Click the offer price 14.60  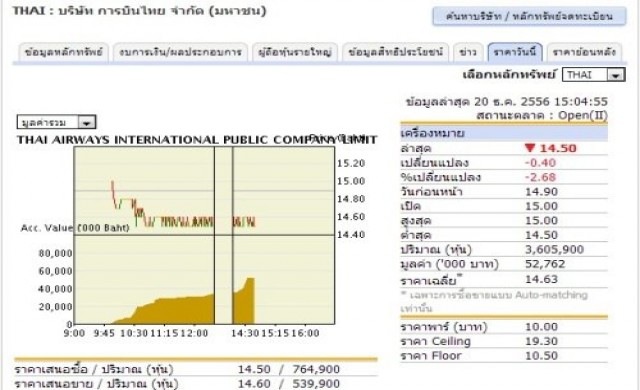tap(254, 384)
